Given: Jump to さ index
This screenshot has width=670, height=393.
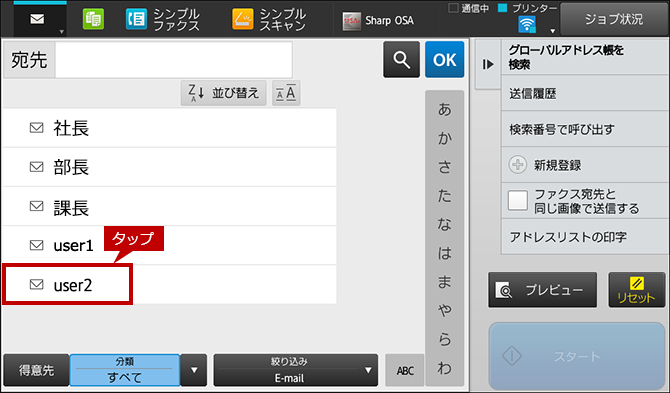Looking at the screenshot, I should (x=444, y=167).
